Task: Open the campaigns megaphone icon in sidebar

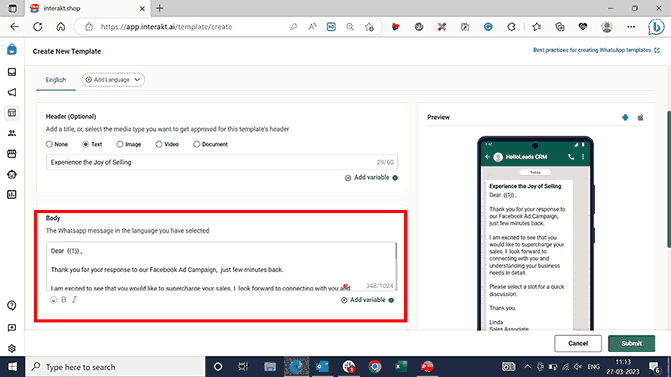Action: pos(12,92)
